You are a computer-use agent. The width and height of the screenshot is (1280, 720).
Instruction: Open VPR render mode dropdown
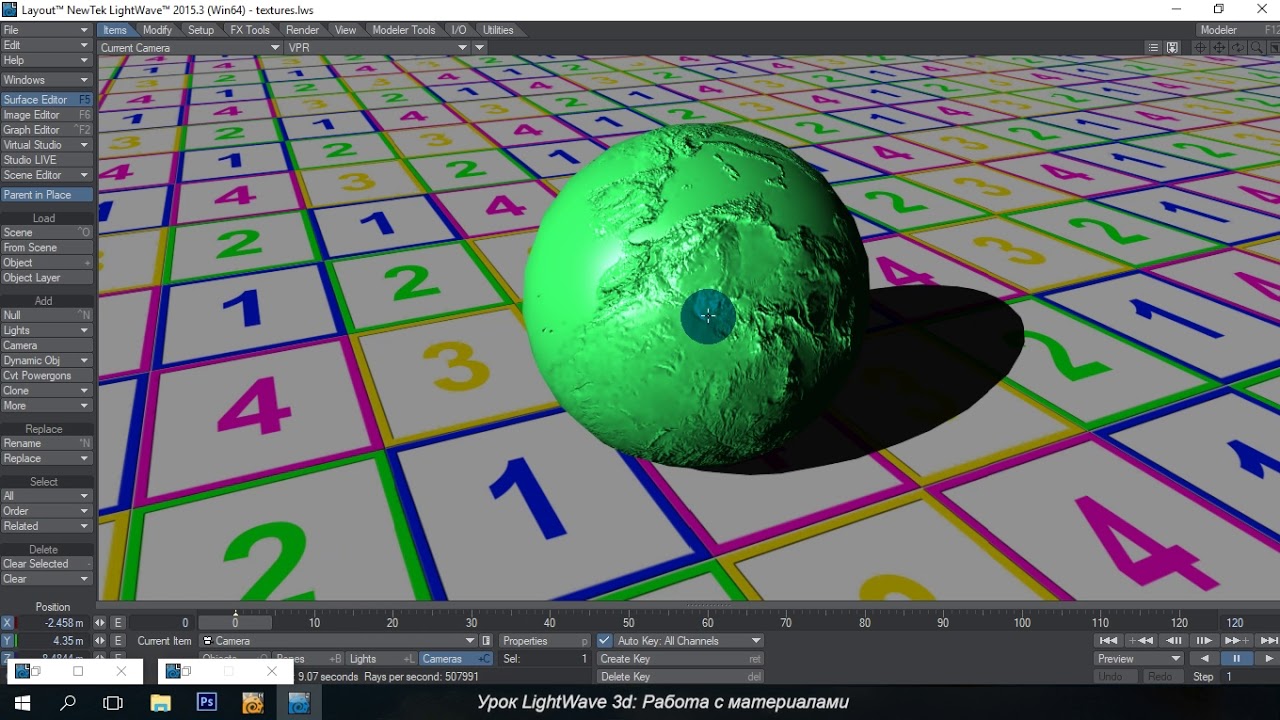coord(377,47)
